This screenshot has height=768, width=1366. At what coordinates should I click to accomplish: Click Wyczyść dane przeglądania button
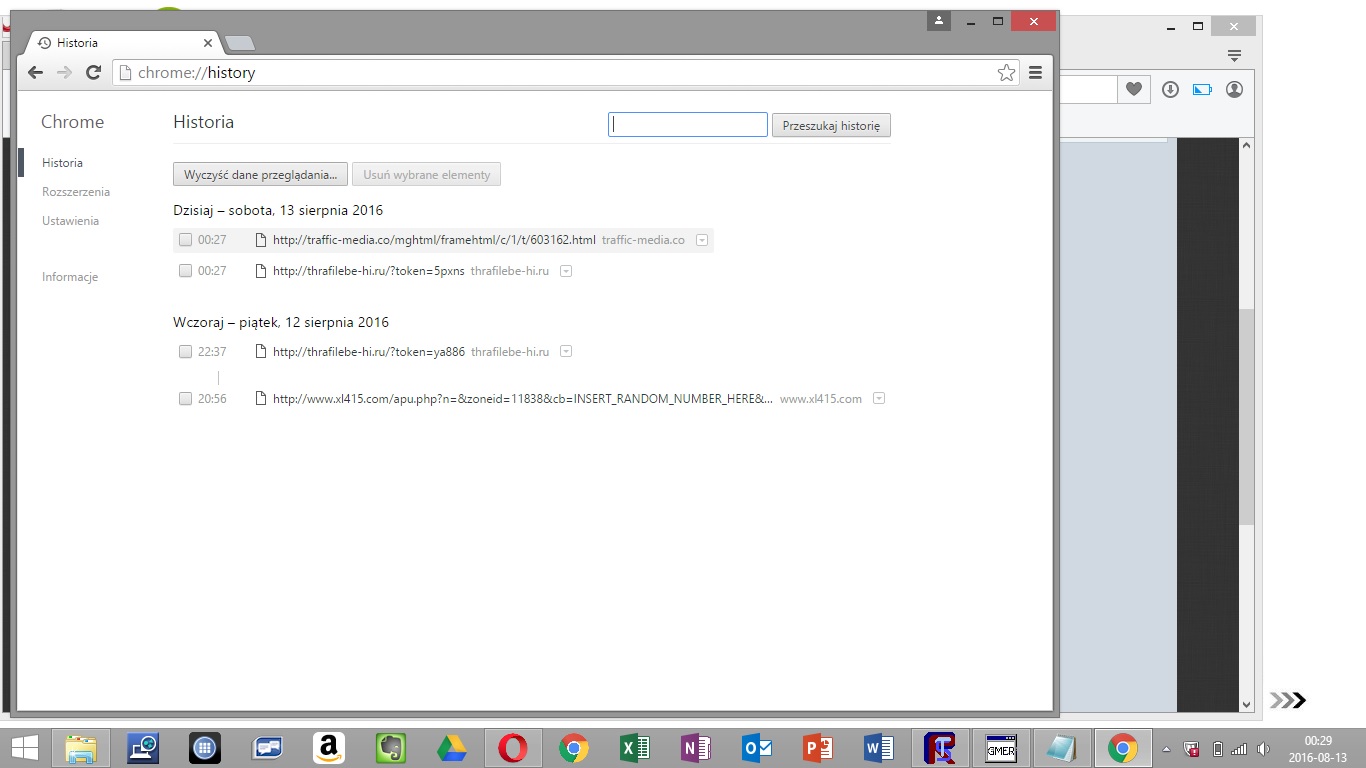point(260,175)
